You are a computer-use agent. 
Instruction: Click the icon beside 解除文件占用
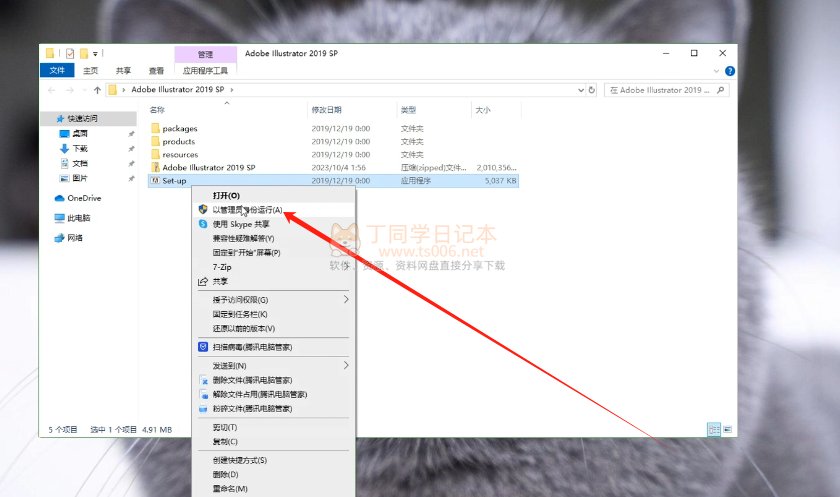click(204, 395)
